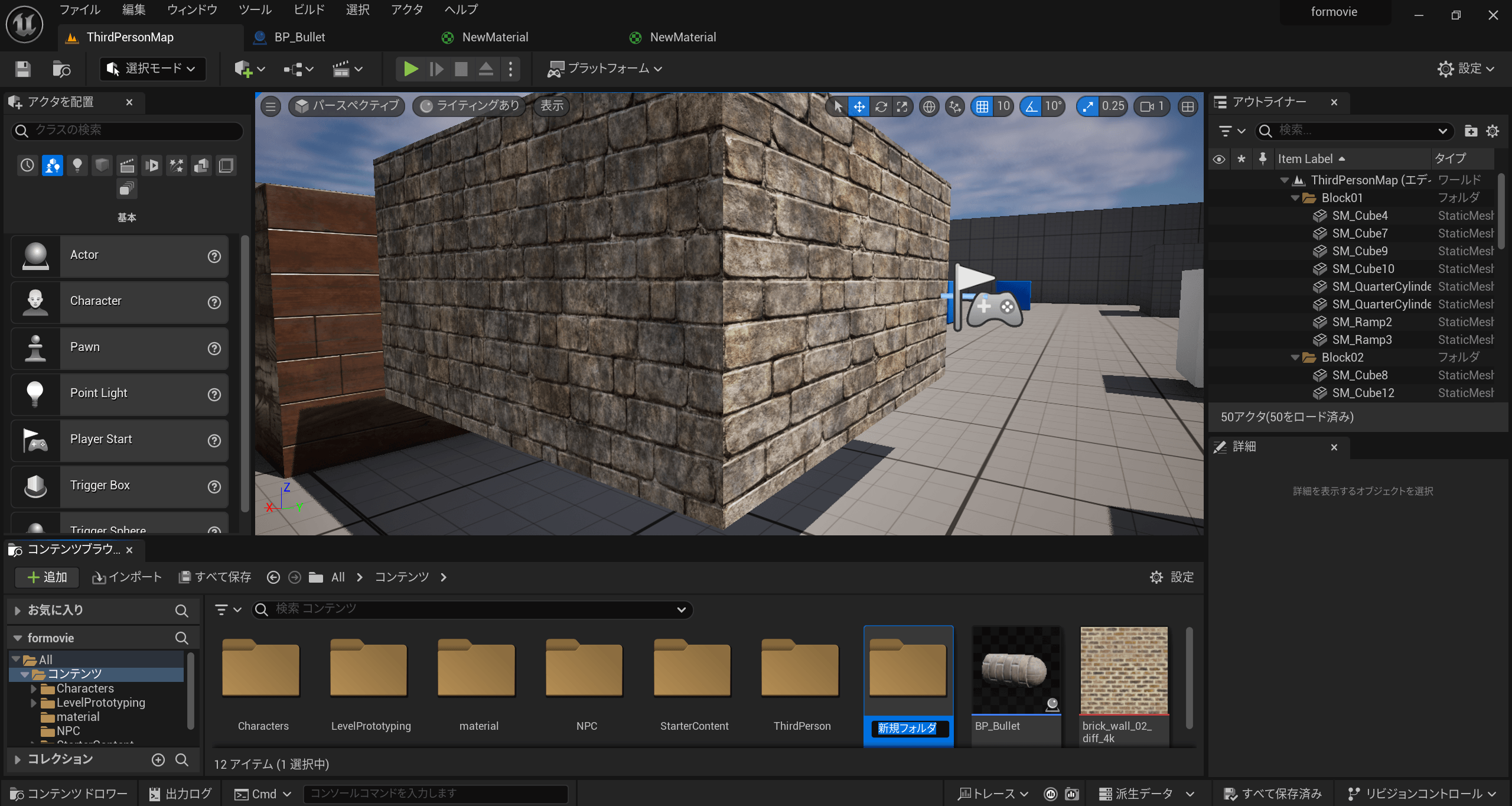Toggle grid snapping in the viewport toolbar

(x=982, y=106)
